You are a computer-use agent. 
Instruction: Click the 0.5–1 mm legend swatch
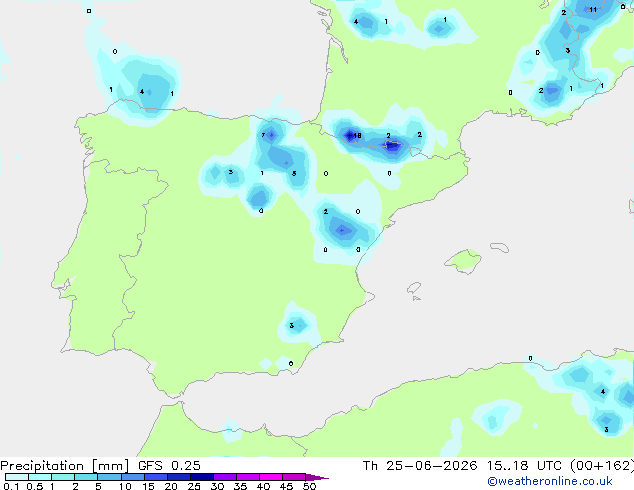[x=40, y=477]
